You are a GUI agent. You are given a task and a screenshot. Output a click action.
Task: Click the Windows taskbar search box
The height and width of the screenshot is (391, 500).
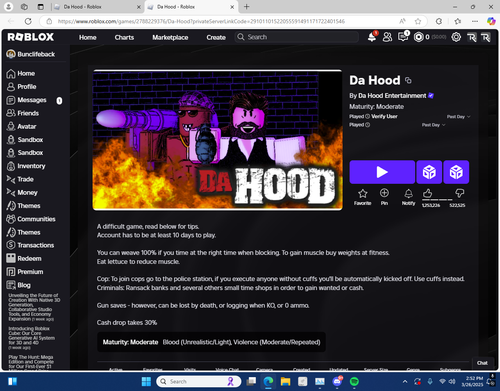[x=199, y=381]
